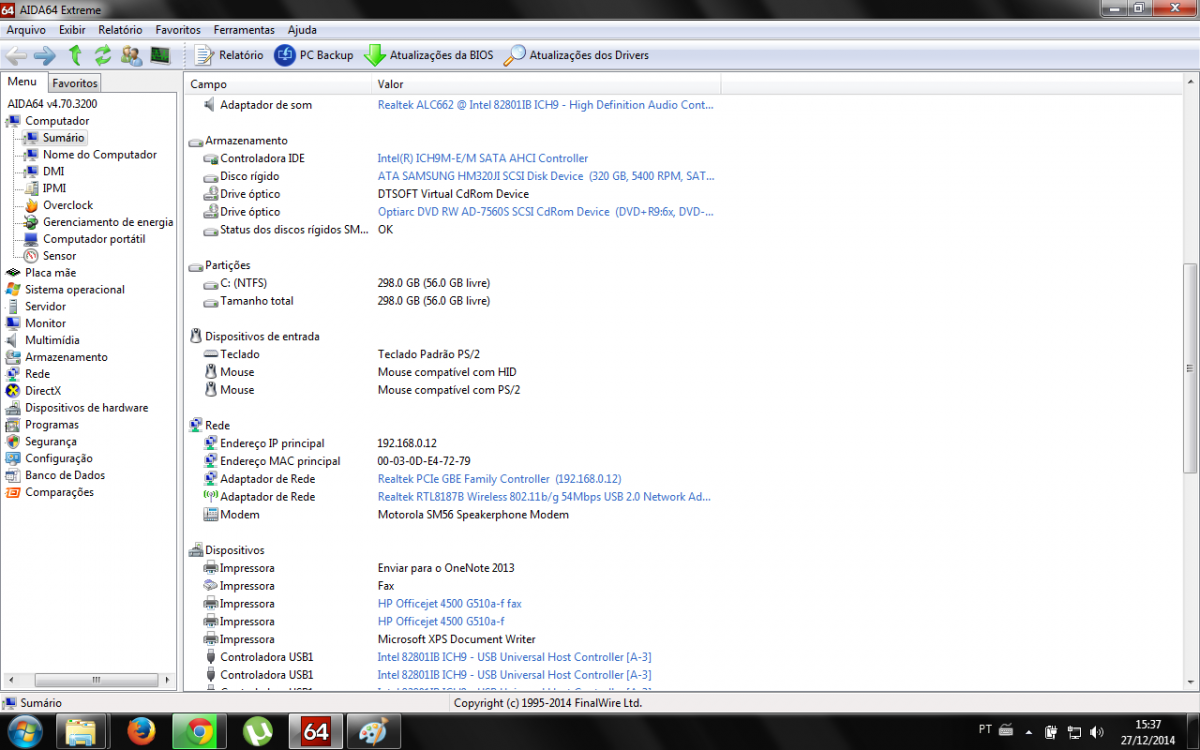Image resolution: width=1200 pixels, height=750 pixels.
Task: Open the HP Officejet 4500 G510a-f fax link
Action: tap(449, 604)
